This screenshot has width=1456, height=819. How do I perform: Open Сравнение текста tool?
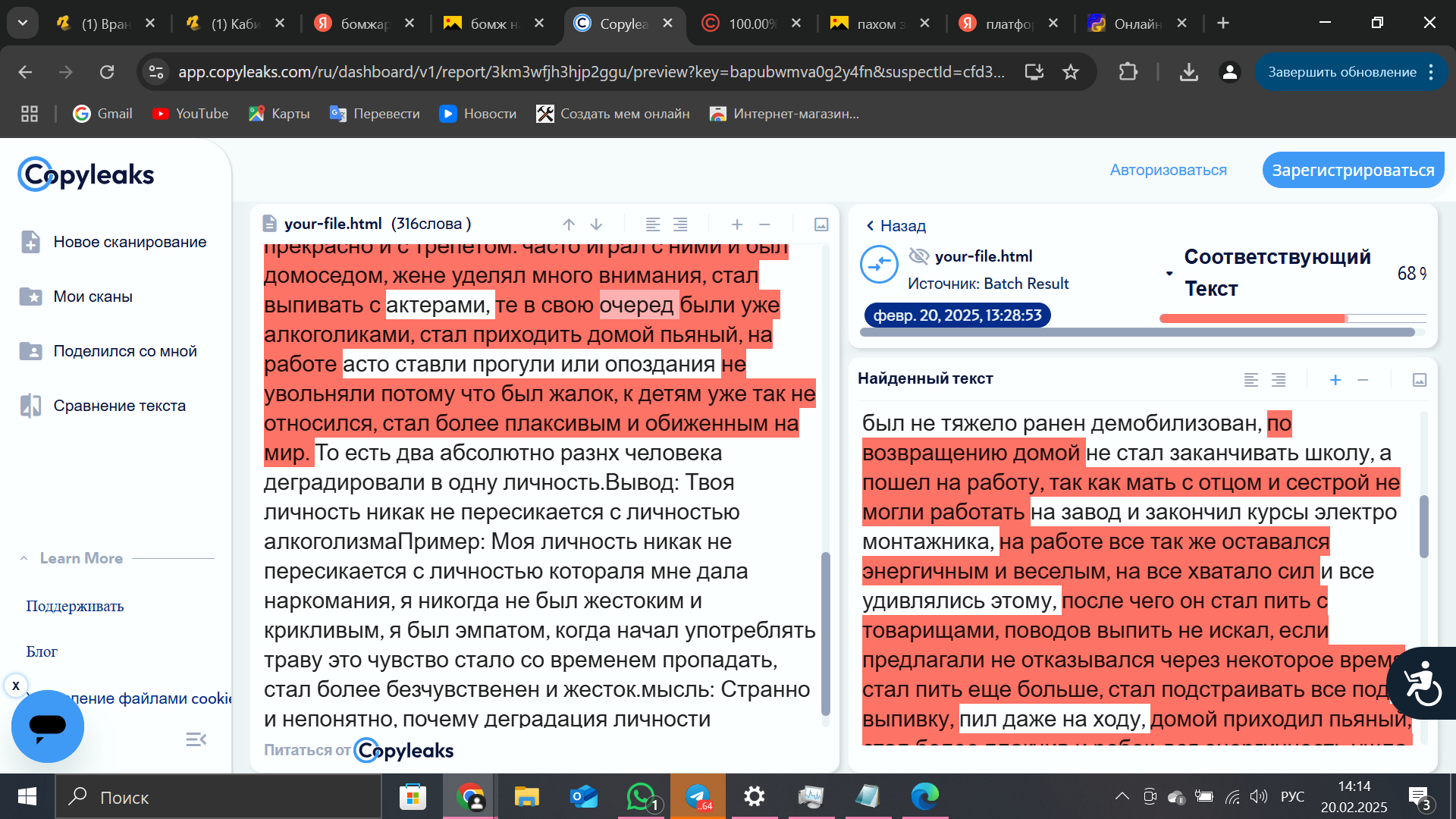[102, 406]
